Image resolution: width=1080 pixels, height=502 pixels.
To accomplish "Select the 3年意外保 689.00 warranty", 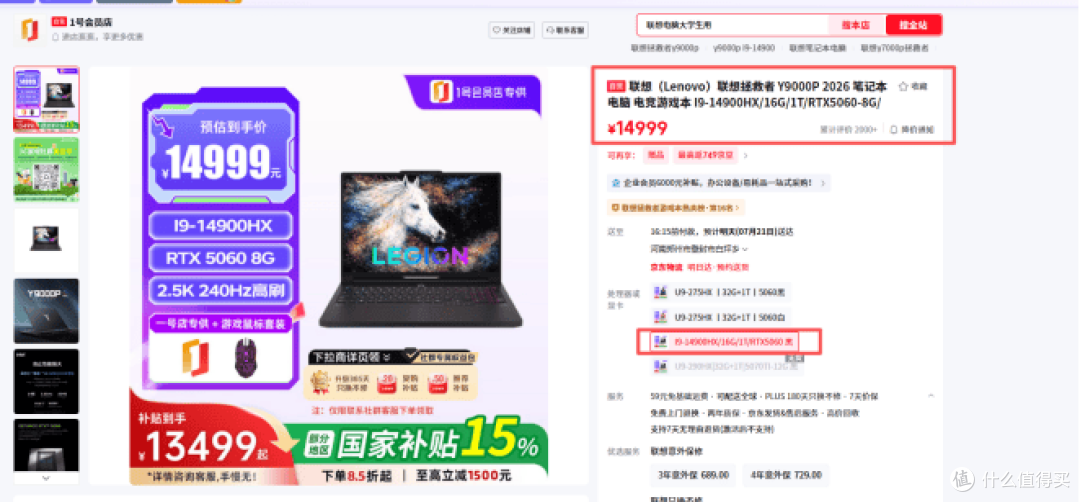I will coord(693,475).
